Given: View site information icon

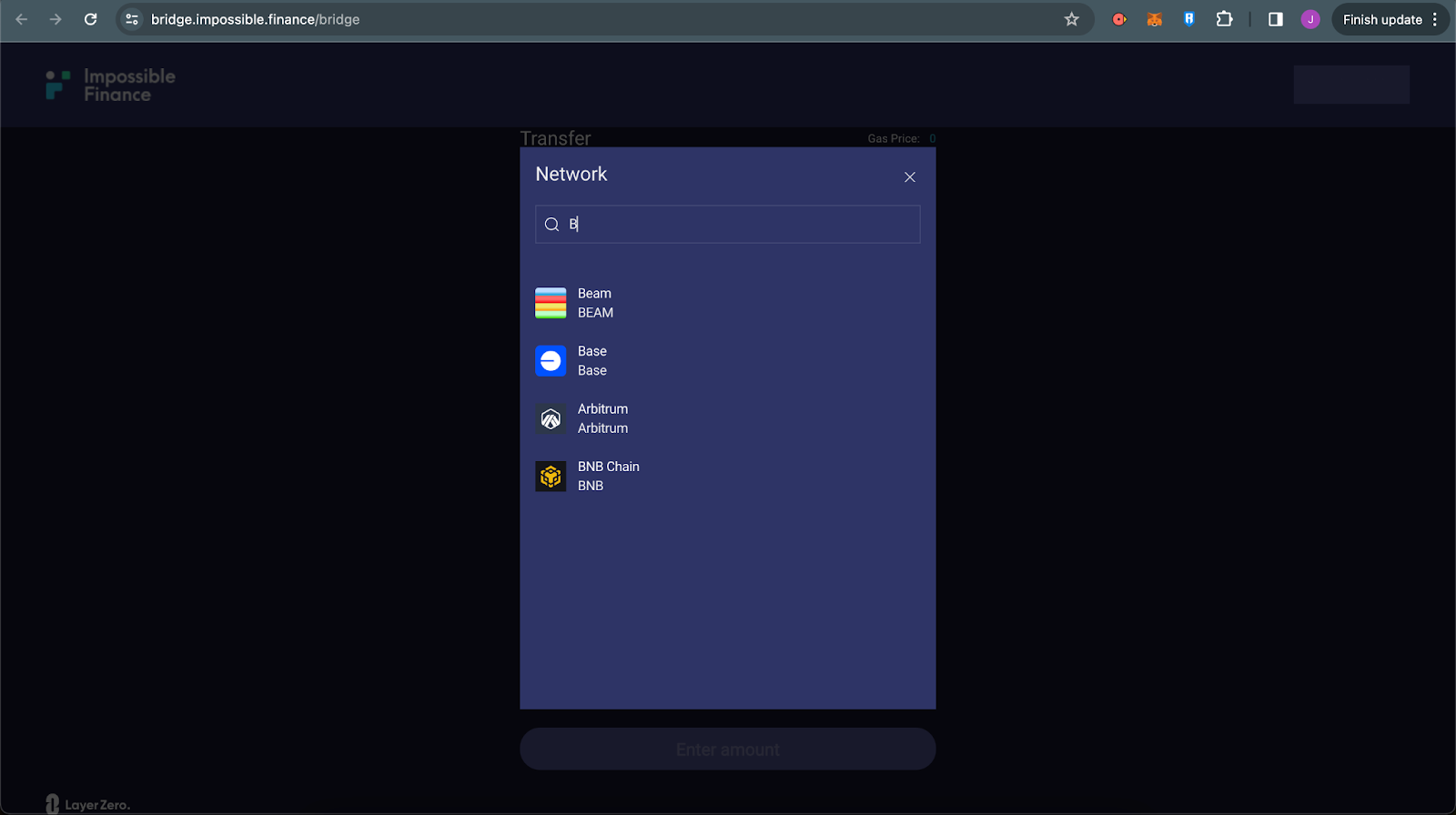Looking at the screenshot, I should pyautogui.click(x=132, y=19).
